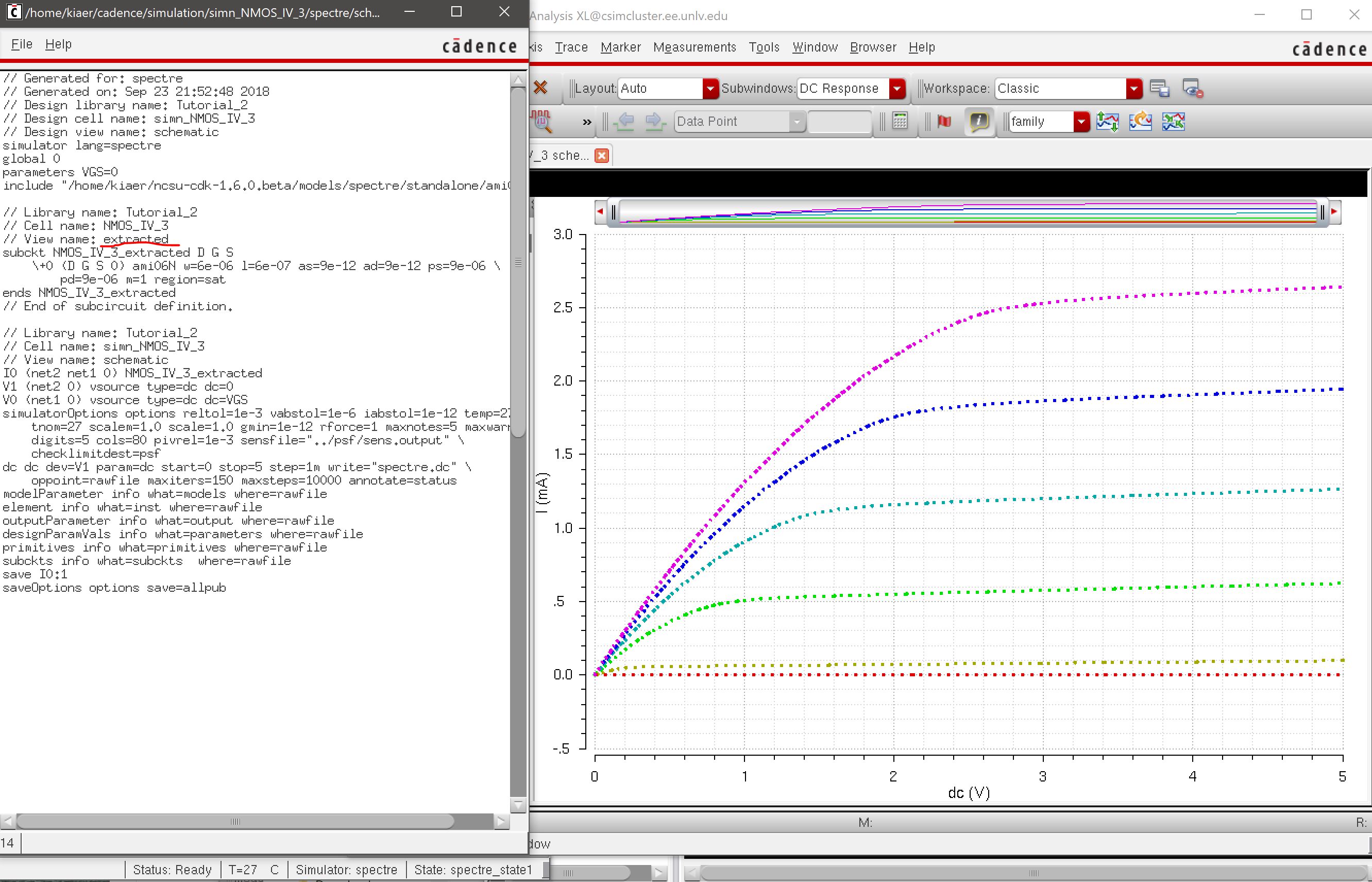Open the Trace menu
The image size is (1372, 882).
point(571,47)
